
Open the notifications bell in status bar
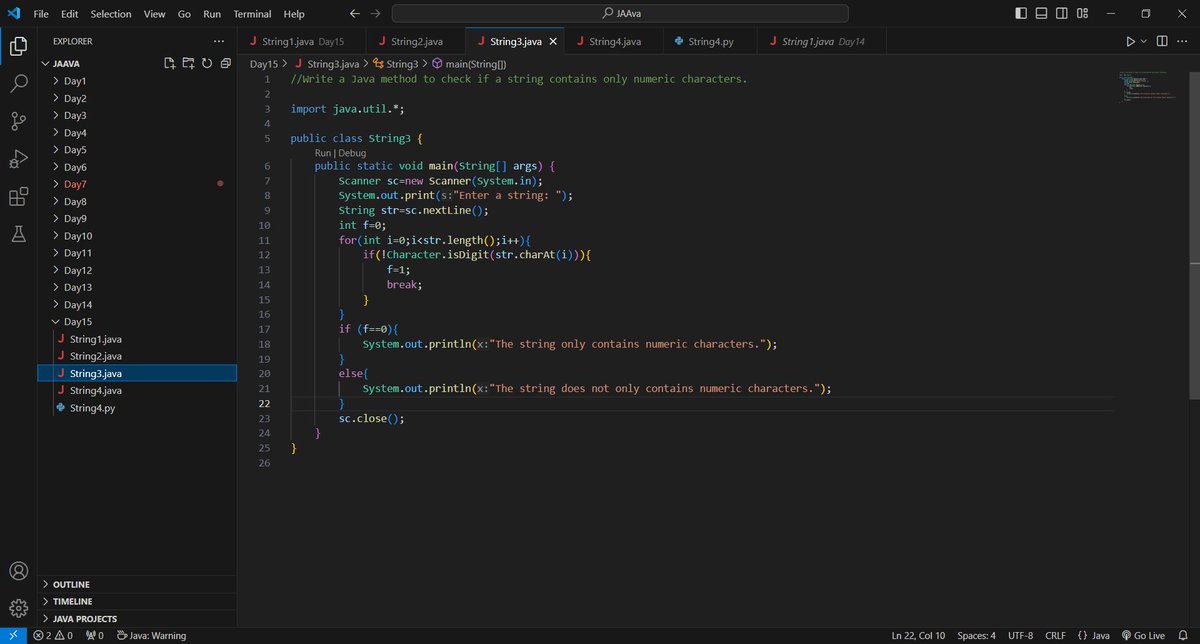coord(1183,635)
